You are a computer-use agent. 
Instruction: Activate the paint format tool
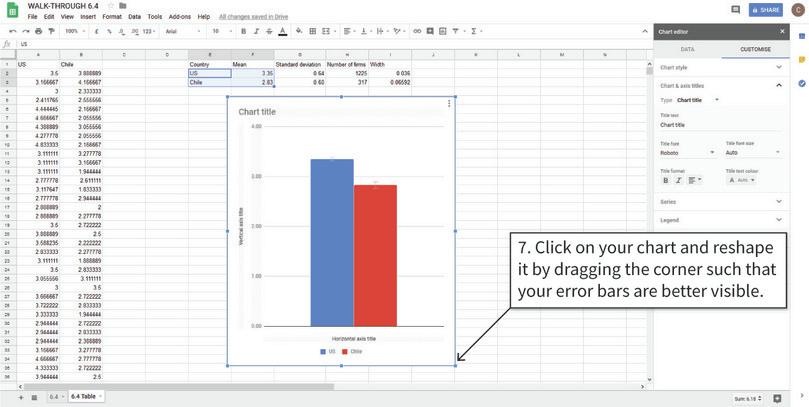pyautogui.click(x=51, y=31)
